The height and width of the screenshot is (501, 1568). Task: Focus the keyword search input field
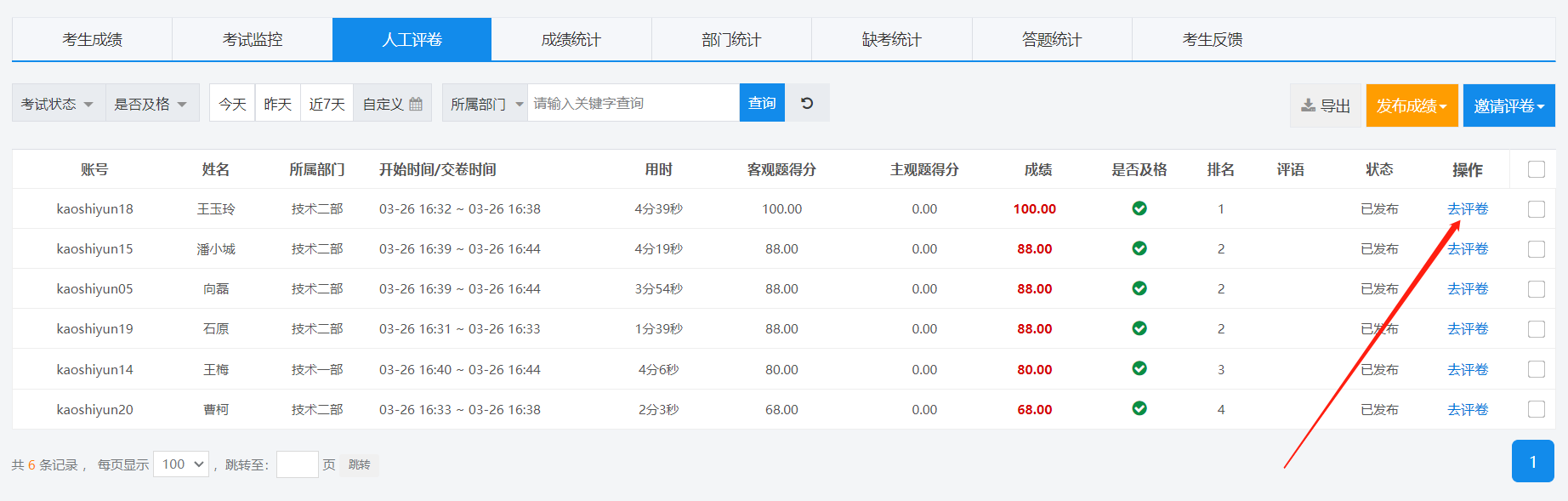pos(633,103)
